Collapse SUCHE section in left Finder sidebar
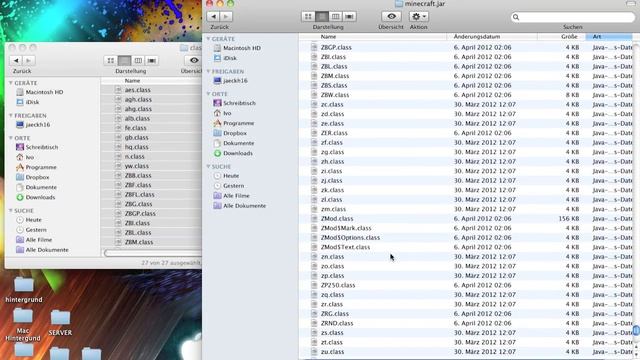640x360 pixels. coord(11,211)
